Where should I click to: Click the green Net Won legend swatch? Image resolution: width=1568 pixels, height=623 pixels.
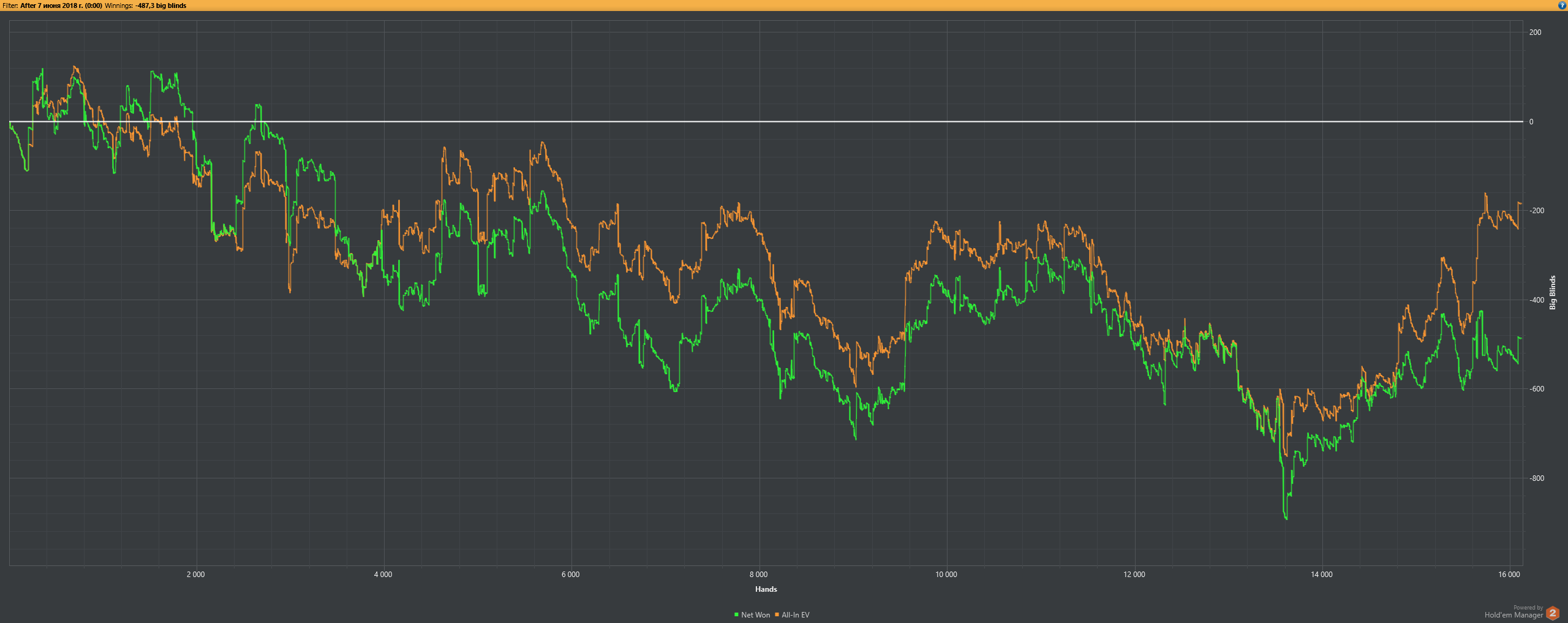tap(736, 615)
